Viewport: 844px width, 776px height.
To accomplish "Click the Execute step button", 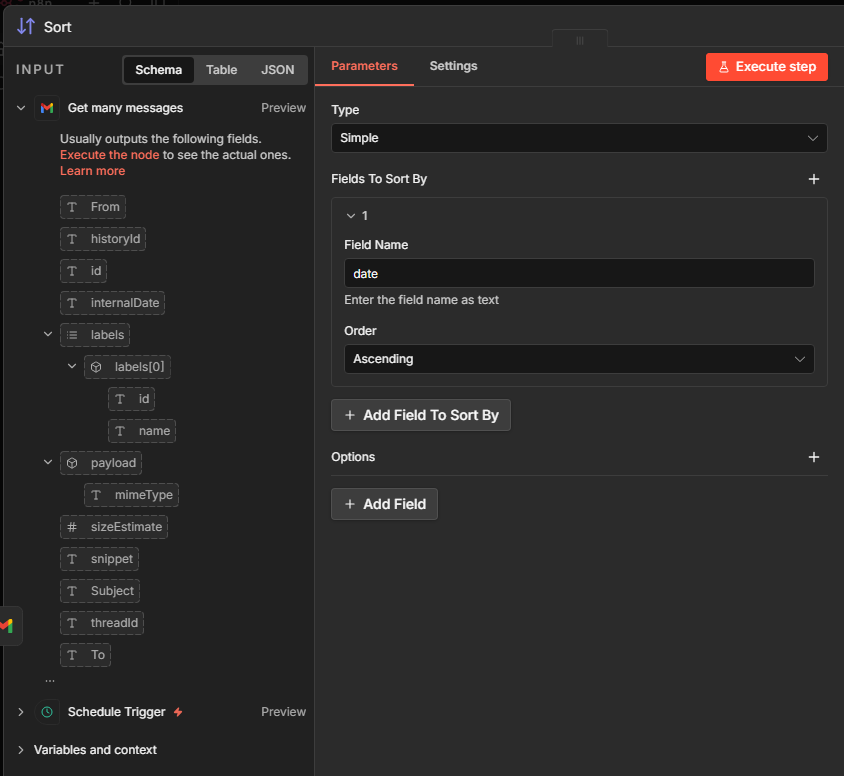I will [x=766, y=67].
